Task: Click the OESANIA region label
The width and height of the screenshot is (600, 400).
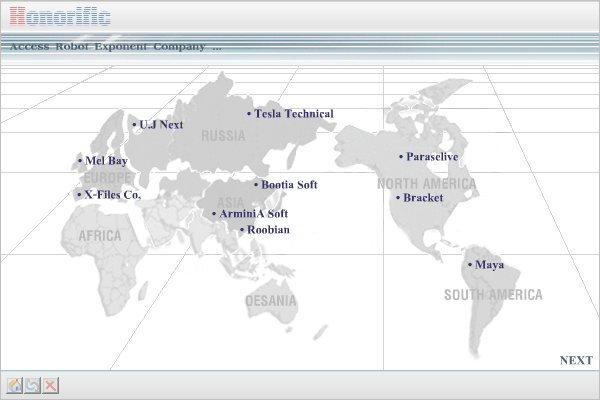Action: tap(271, 301)
